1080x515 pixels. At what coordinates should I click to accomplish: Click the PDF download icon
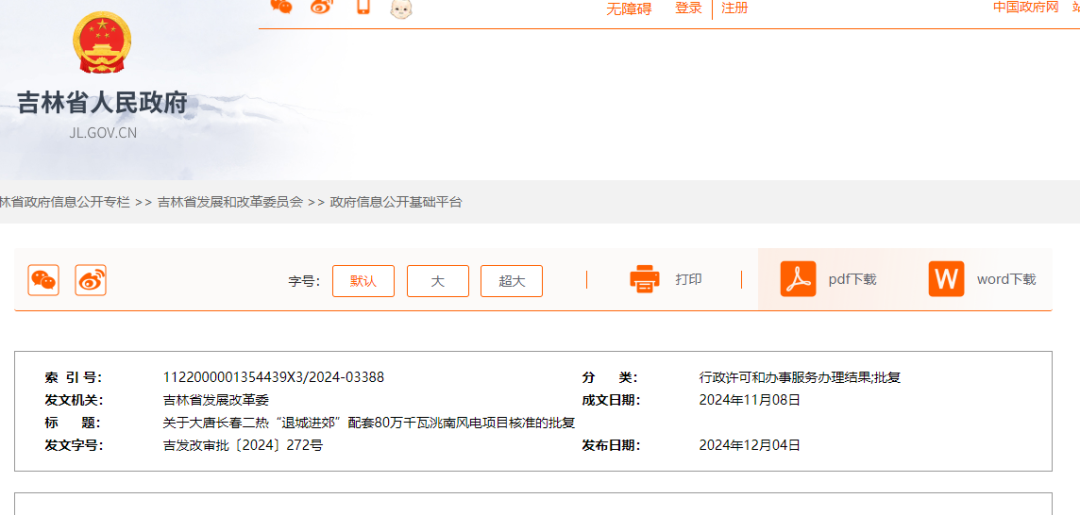[x=798, y=279]
